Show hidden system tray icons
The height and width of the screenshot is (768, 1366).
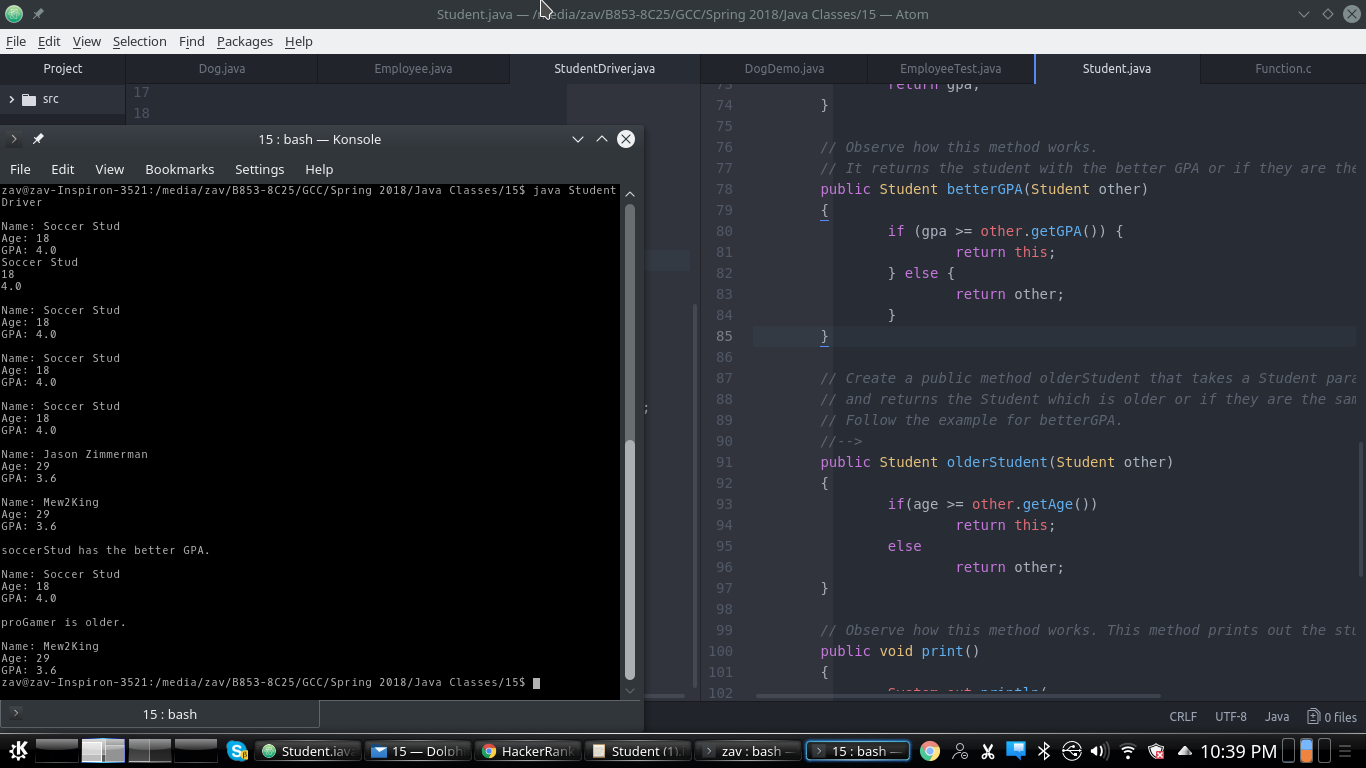[x=1185, y=751]
